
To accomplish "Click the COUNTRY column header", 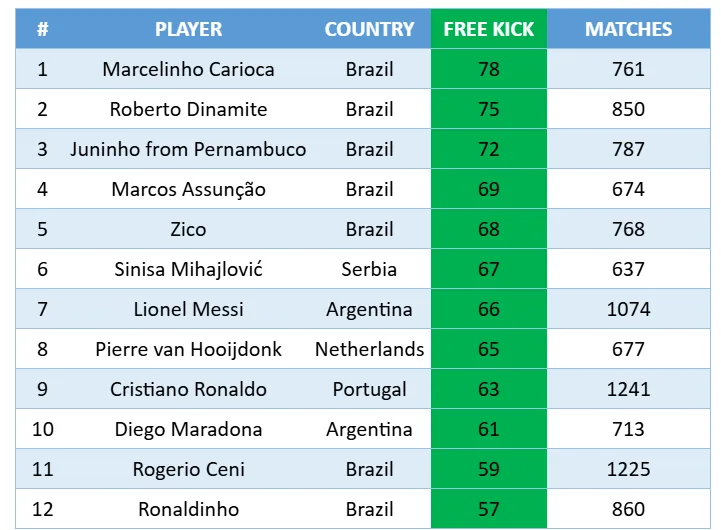I will click(369, 29).
